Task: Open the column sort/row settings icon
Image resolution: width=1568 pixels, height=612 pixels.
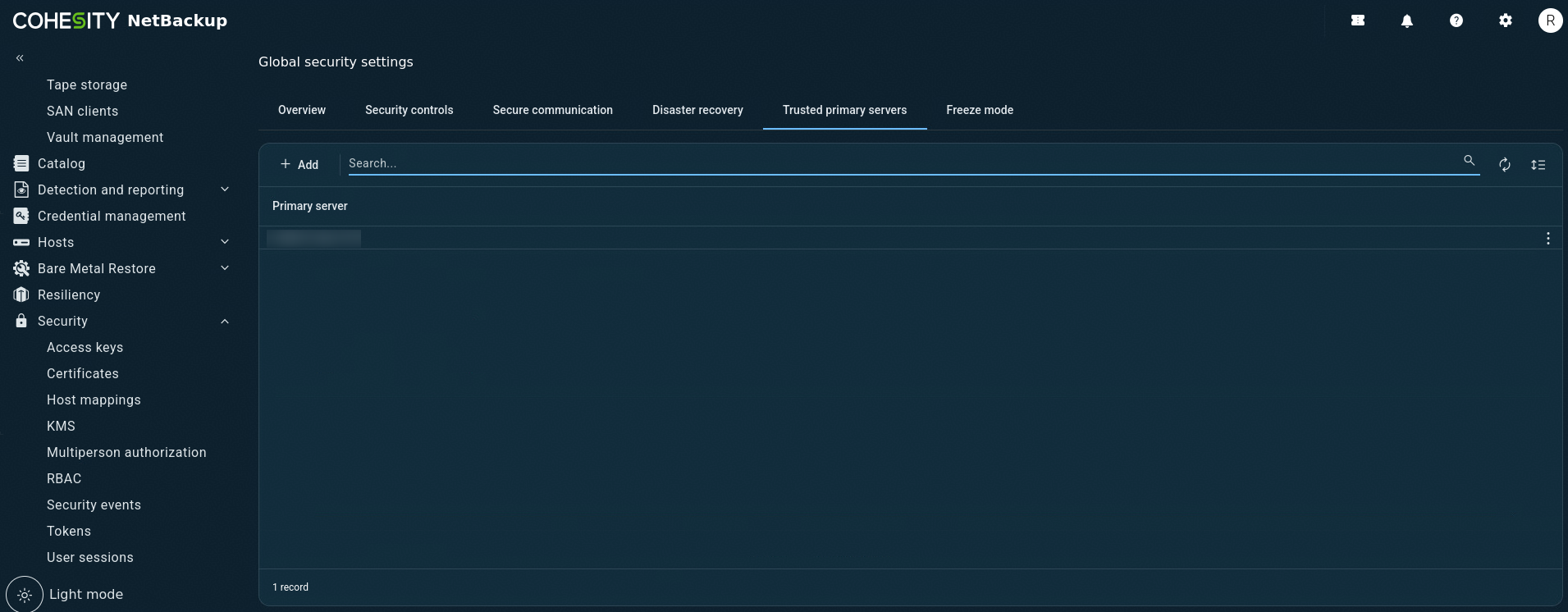Action: [1538, 165]
